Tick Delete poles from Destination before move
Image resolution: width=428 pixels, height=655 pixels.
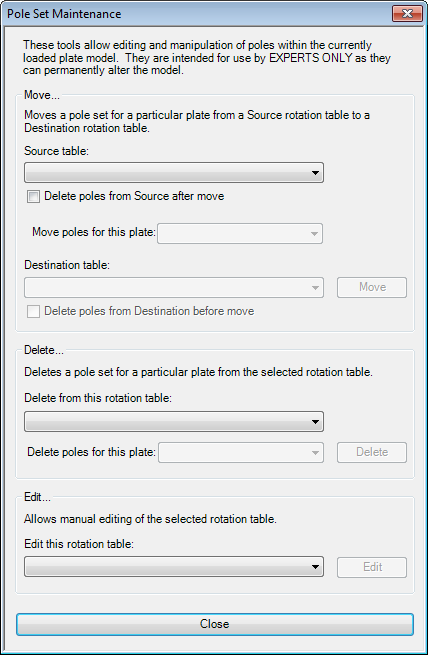point(33,311)
